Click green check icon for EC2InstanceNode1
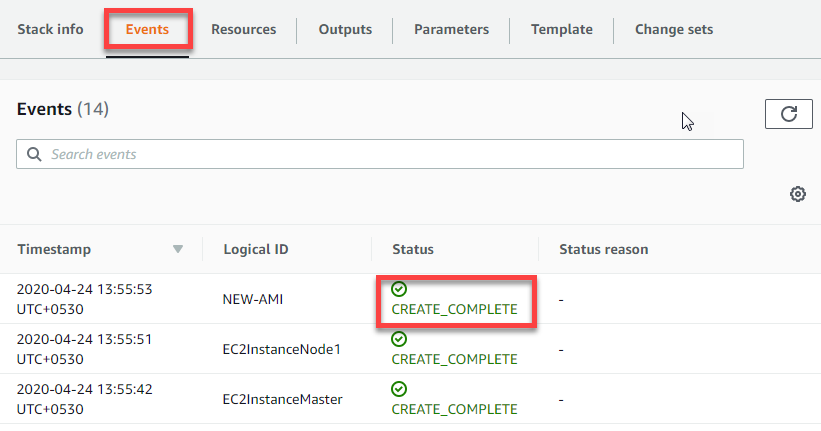The height and width of the screenshot is (431, 821). click(x=399, y=339)
